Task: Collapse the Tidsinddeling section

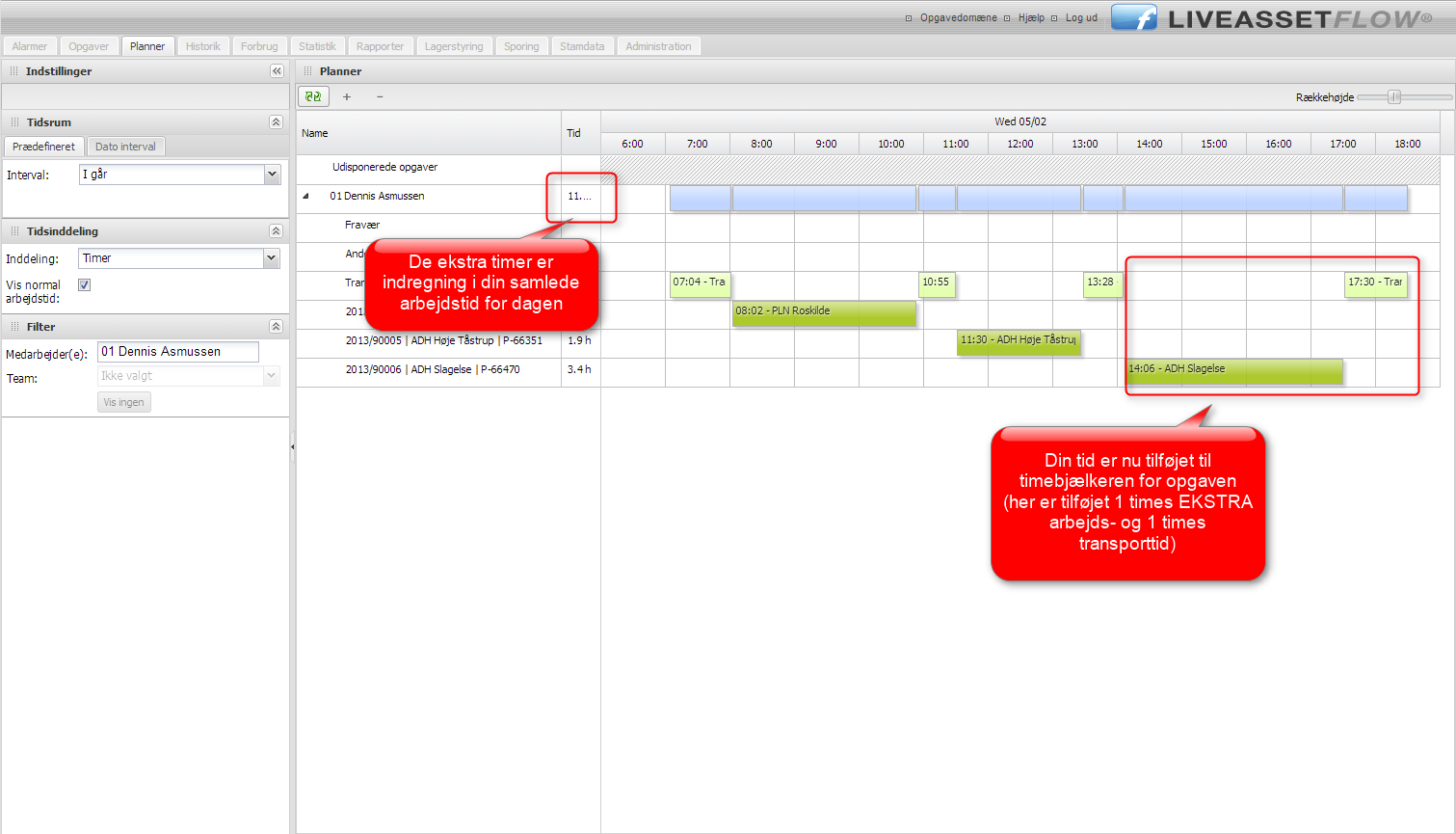Action: pyautogui.click(x=276, y=231)
